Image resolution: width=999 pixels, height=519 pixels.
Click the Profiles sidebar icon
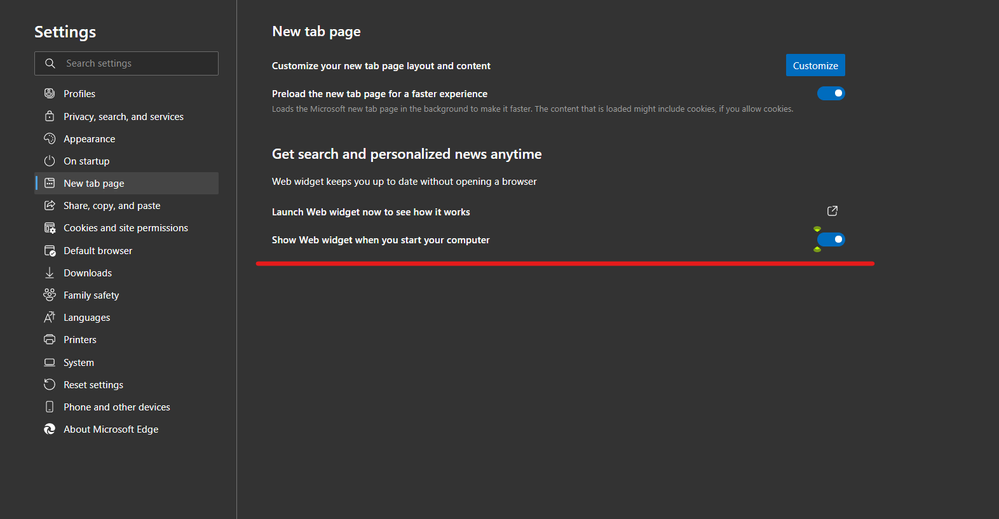pos(50,94)
